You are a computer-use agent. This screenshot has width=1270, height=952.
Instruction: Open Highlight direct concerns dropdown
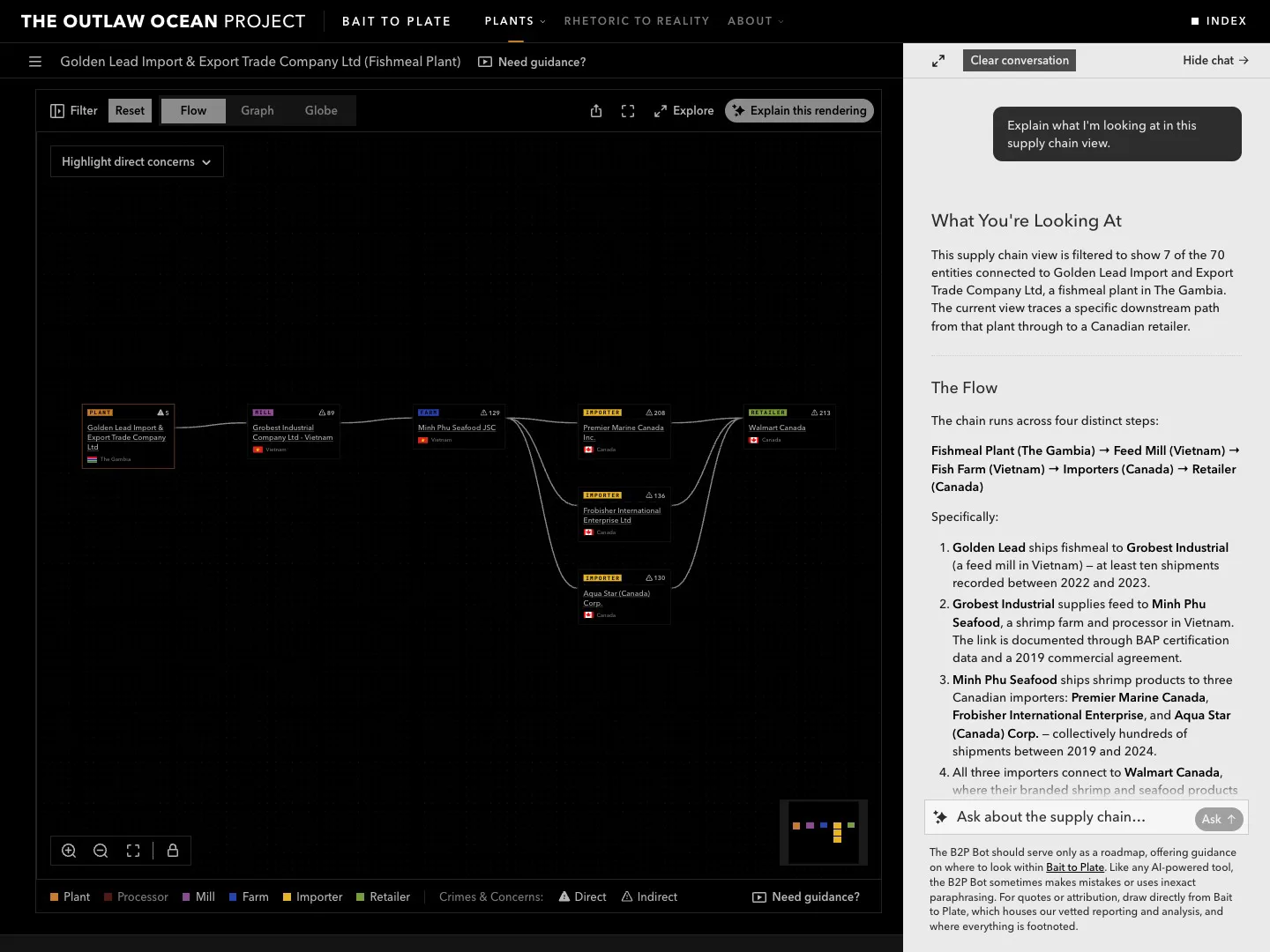pos(137,162)
